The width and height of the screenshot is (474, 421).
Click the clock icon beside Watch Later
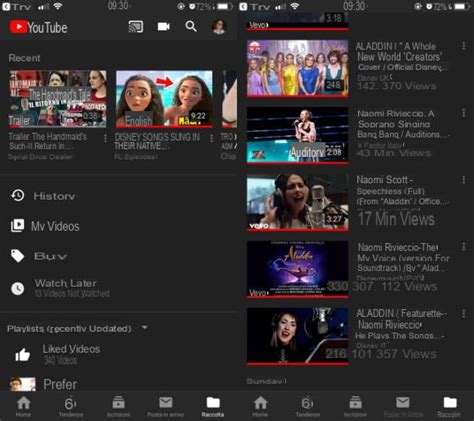click(x=17, y=288)
